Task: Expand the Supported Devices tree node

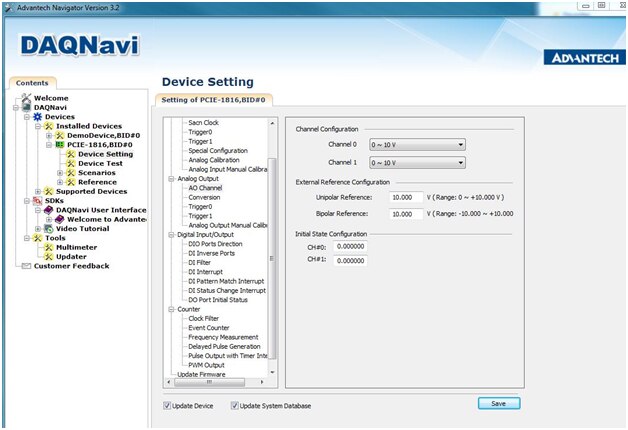Action: (38, 191)
